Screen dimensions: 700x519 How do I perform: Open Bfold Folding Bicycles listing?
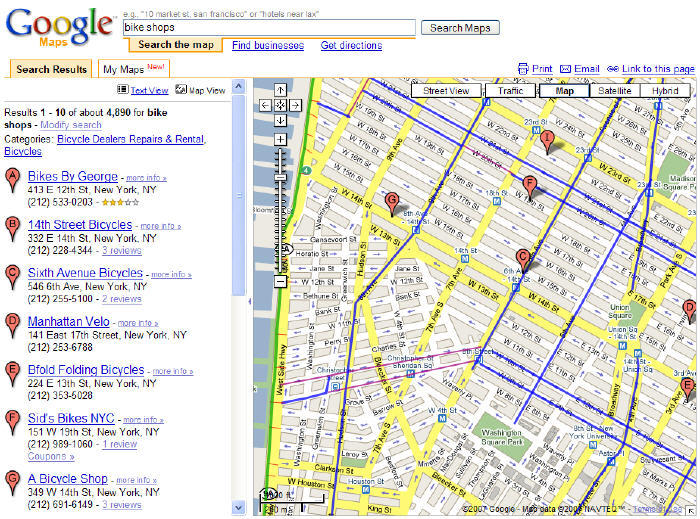pyautogui.click(x=86, y=370)
